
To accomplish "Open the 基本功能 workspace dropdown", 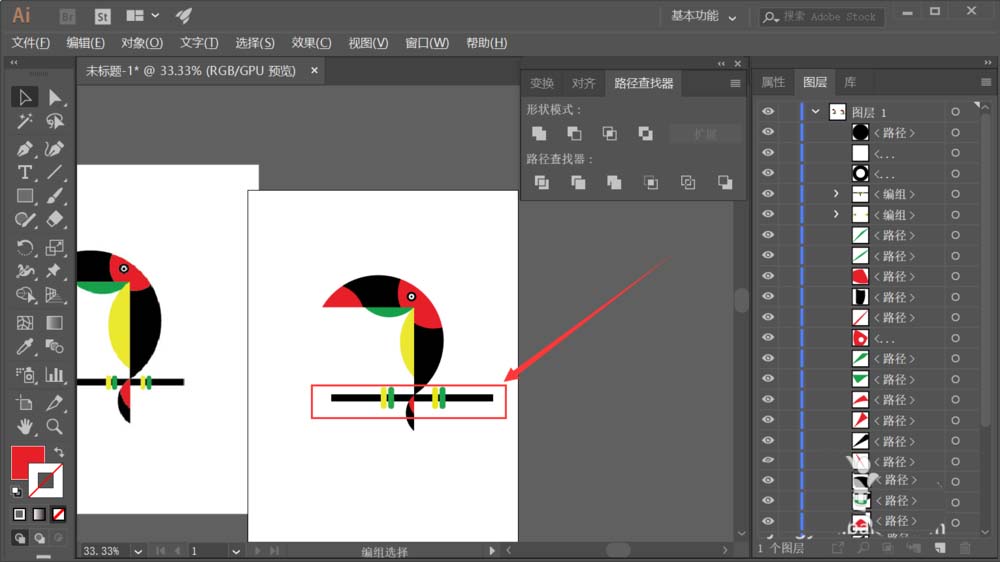I will (703, 17).
